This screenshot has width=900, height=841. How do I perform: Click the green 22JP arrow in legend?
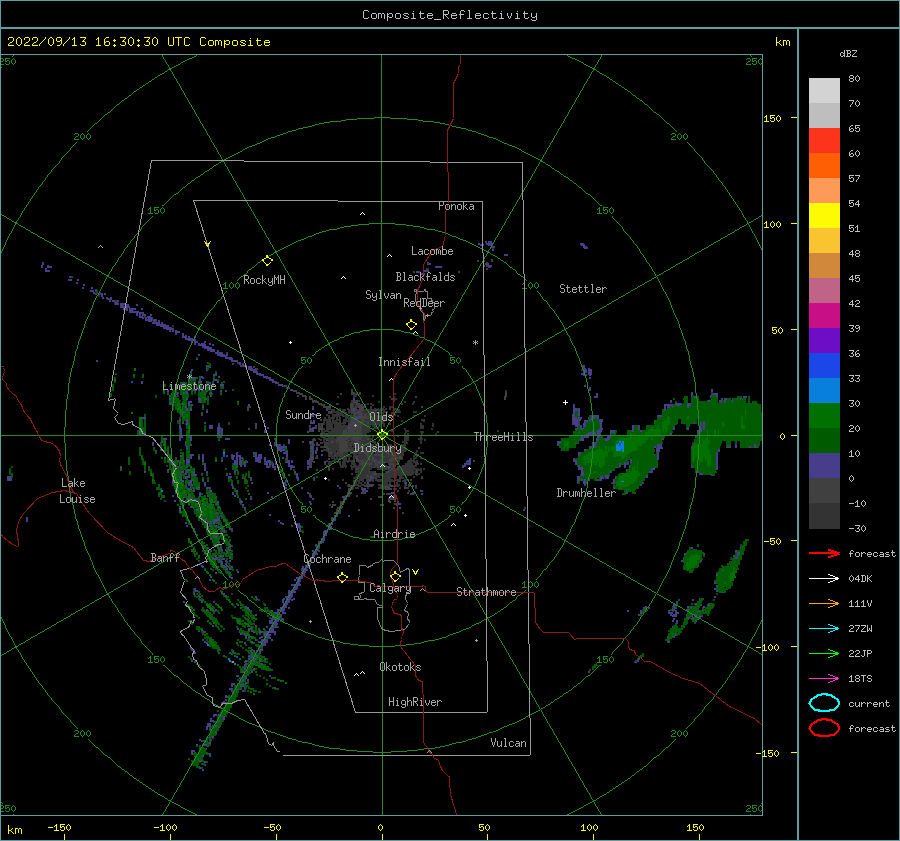[x=824, y=653]
